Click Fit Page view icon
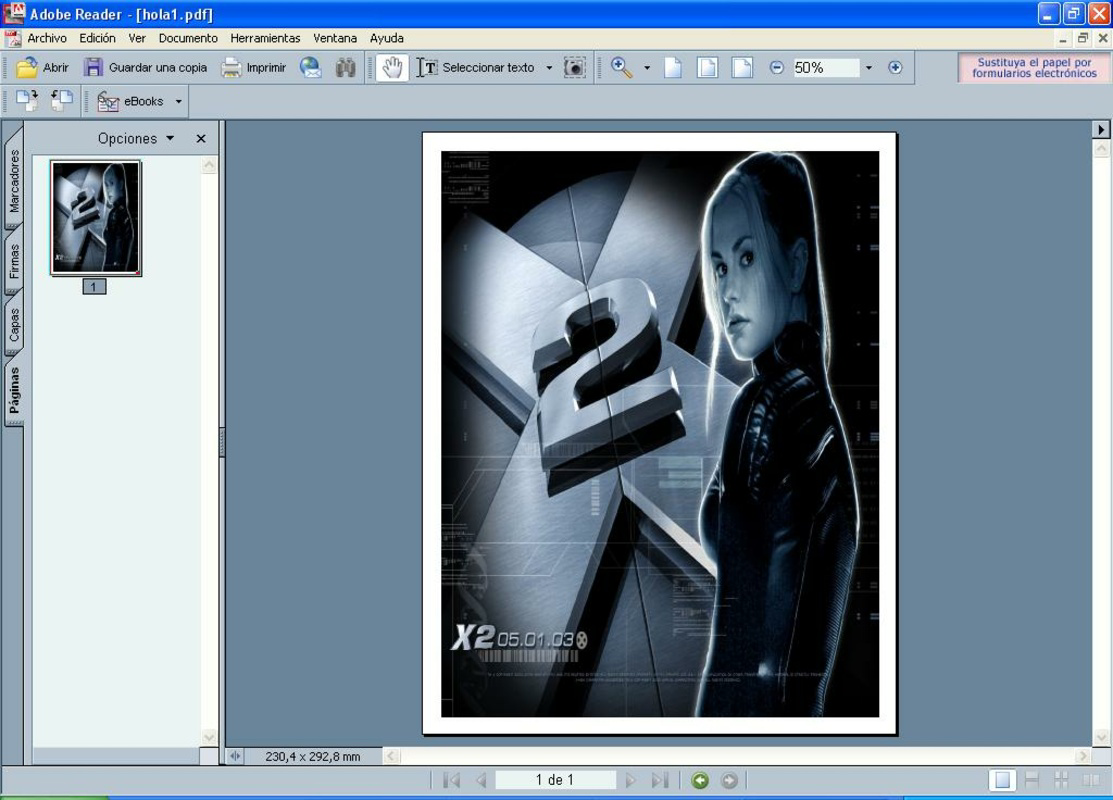 coord(708,67)
